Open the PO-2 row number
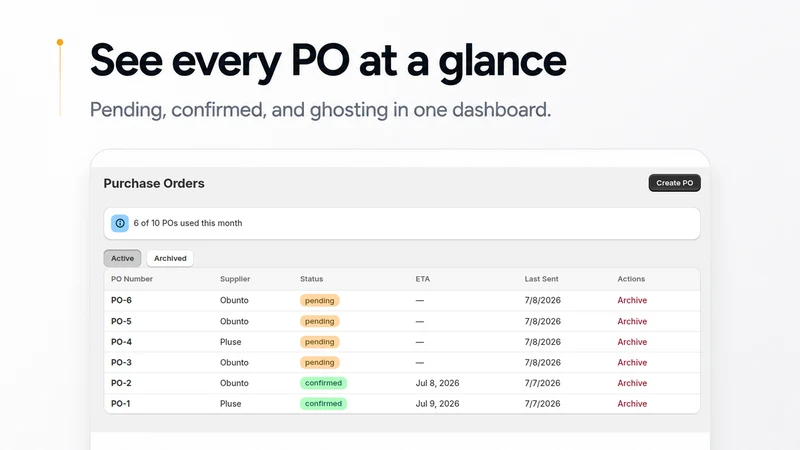 [121, 383]
